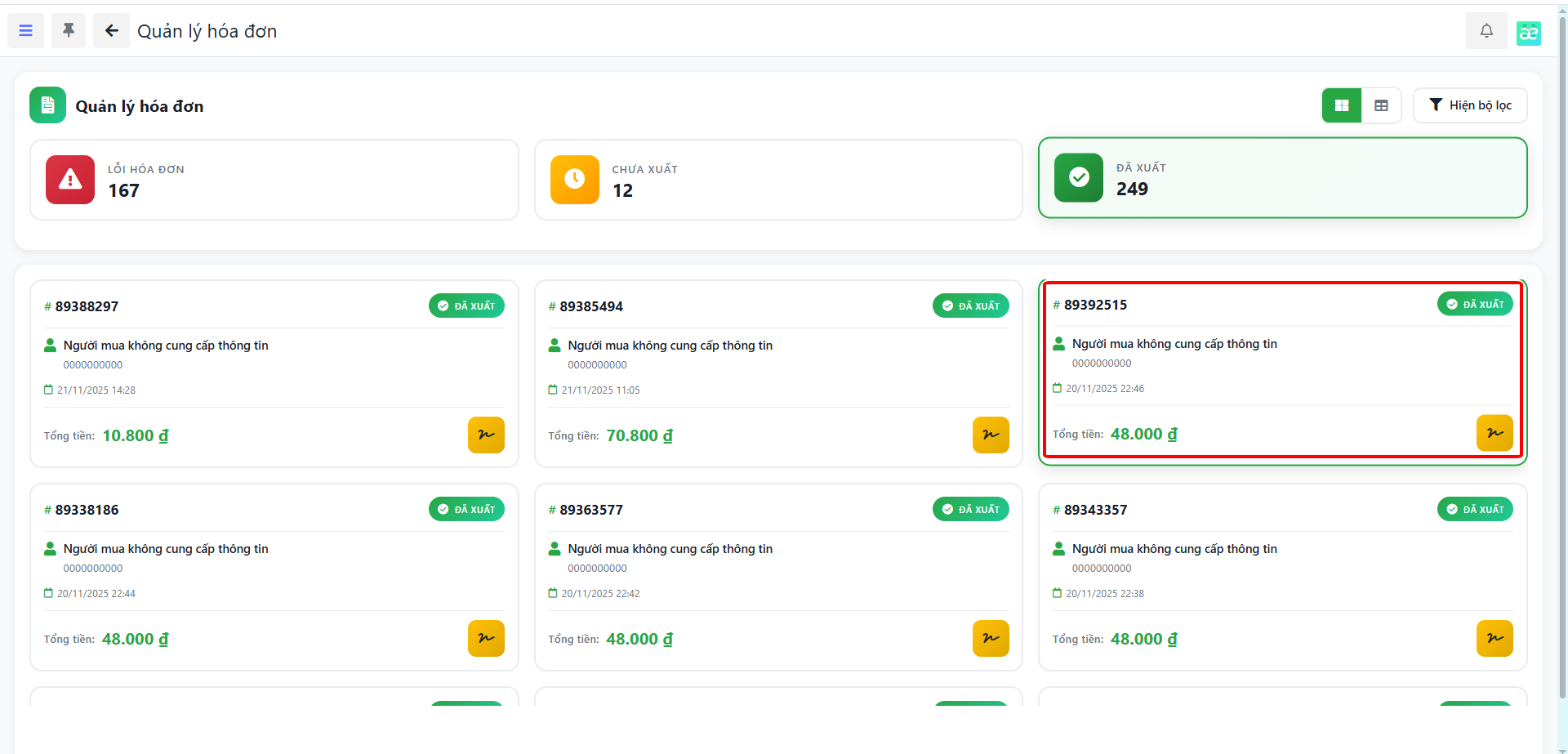
Task: Click Đã xuất badge on invoice 89338186
Action: click(466, 509)
